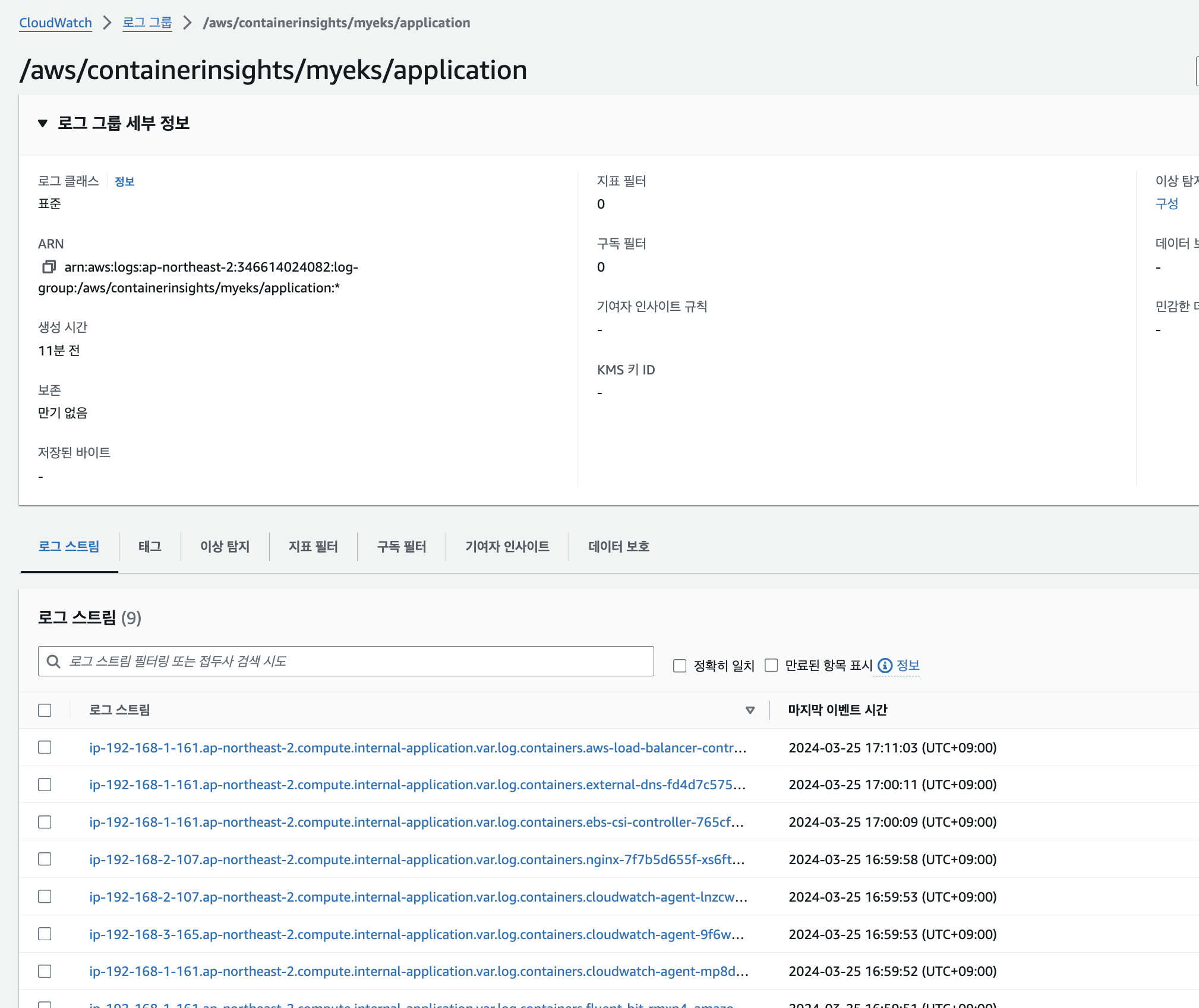This screenshot has height=1008, width=1199.
Task: Copy the log group ARN
Action: click(49, 267)
